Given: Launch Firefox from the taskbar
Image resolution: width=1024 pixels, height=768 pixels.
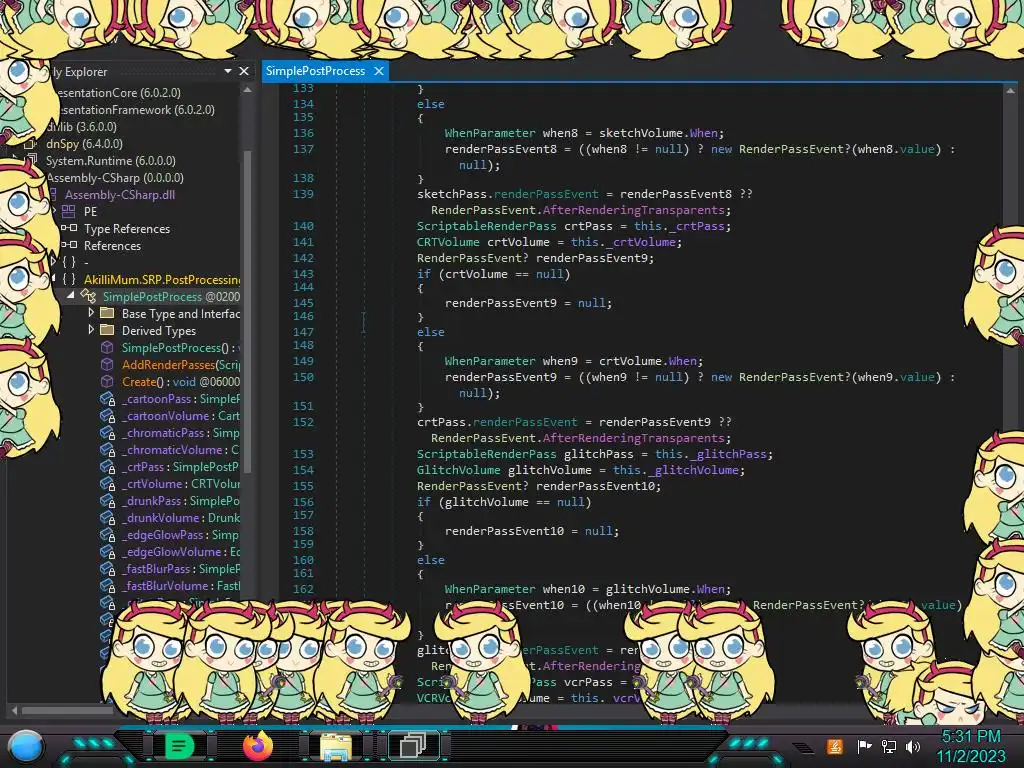Looking at the screenshot, I should click(257, 745).
